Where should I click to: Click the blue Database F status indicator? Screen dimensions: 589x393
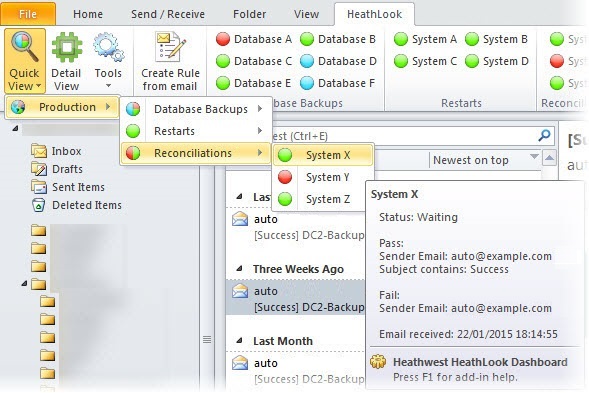pyautogui.click(x=307, y=83)
